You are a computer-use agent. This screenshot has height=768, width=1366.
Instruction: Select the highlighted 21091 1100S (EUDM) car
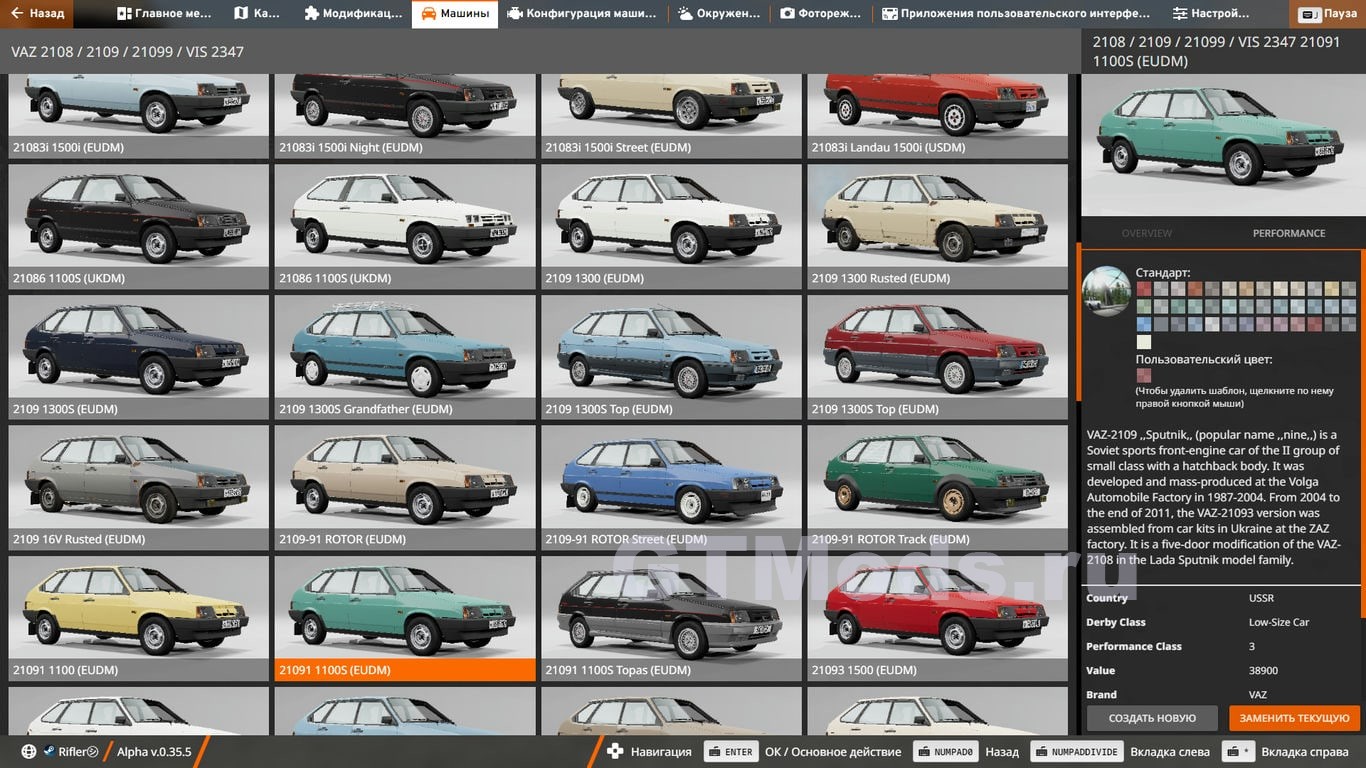pos(405,618)
